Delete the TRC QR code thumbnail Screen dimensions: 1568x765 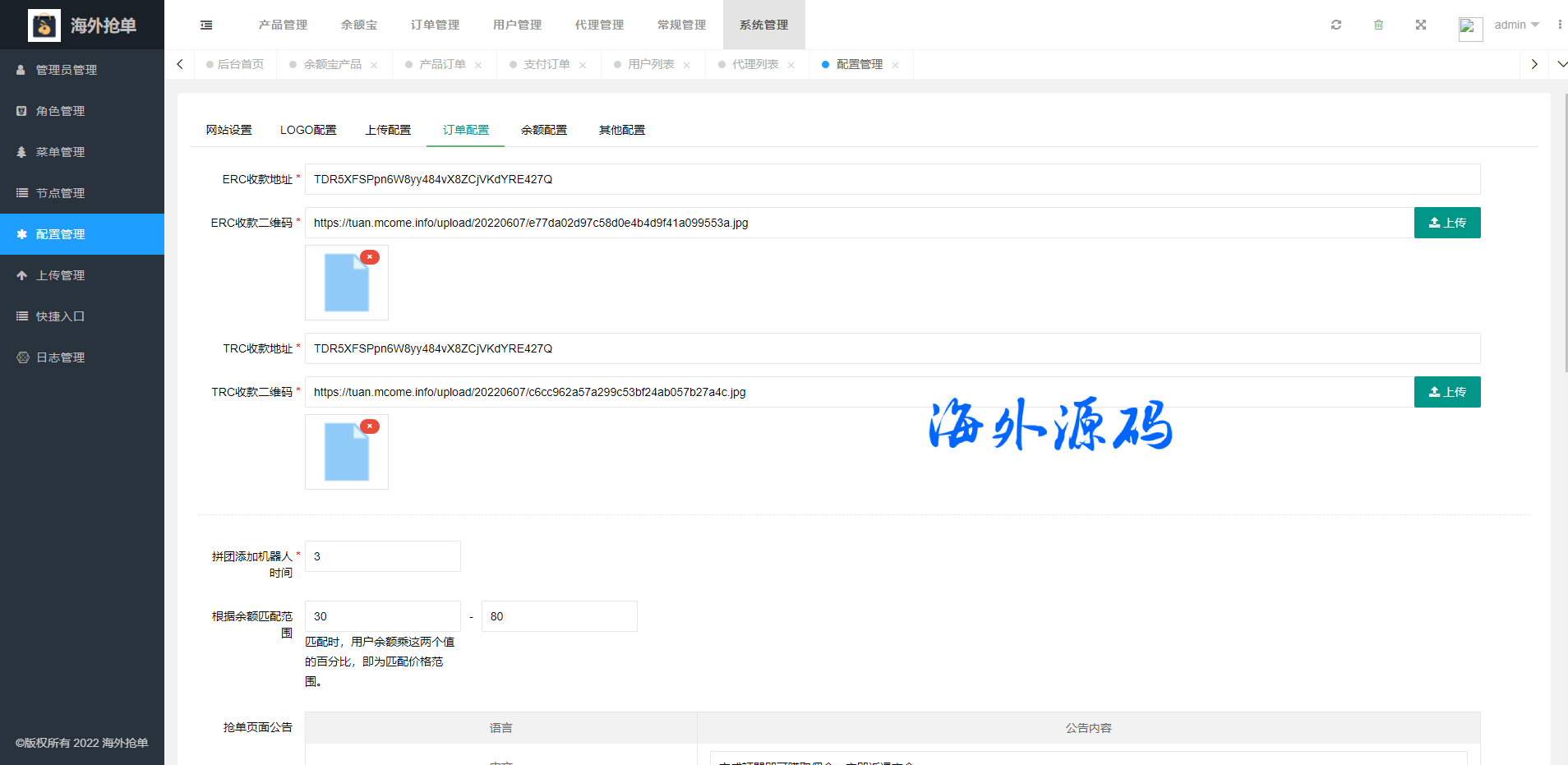(370, 426)
